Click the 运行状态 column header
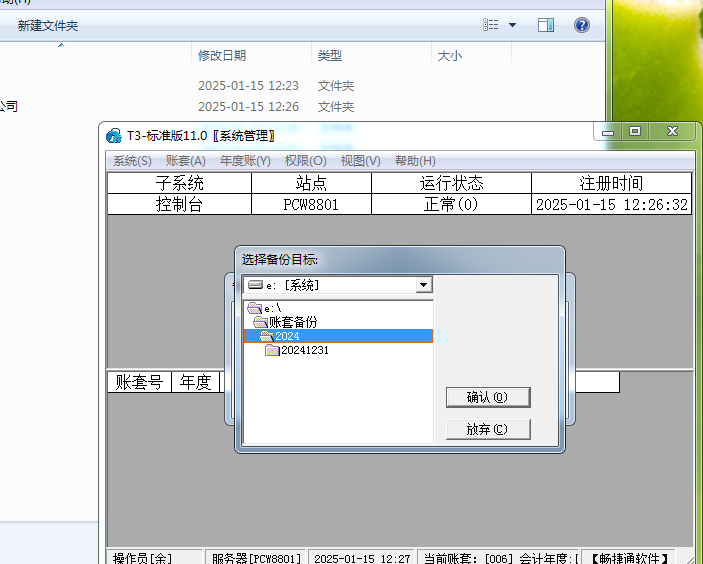Screen dimensions: 703x564 (451, 183)
